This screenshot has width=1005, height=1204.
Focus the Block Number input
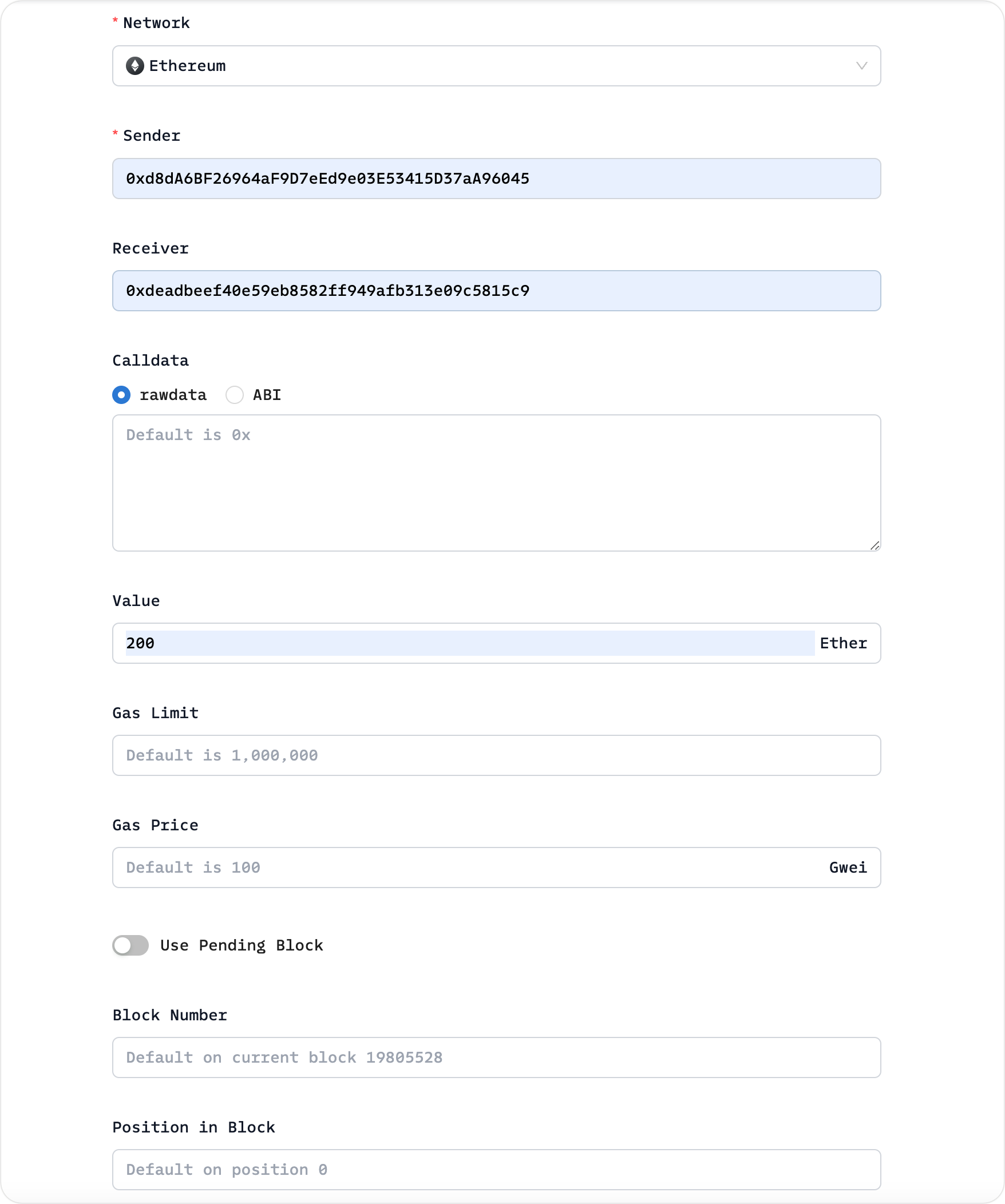tap(496, 1058)
